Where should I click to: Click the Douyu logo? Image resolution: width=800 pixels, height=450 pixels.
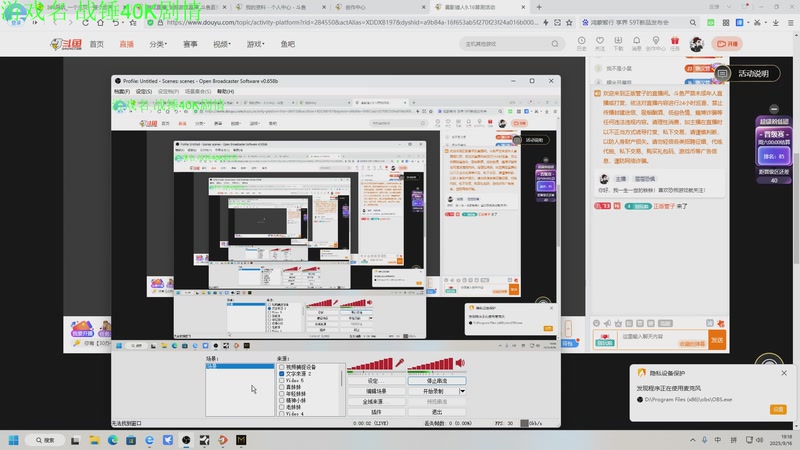click(x=66, y=44)
